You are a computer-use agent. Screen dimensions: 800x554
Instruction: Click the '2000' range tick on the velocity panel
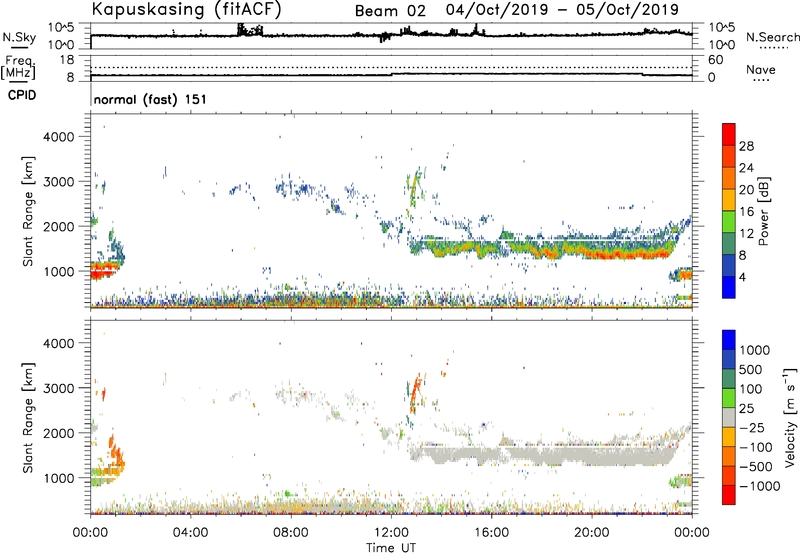[58, 433]
